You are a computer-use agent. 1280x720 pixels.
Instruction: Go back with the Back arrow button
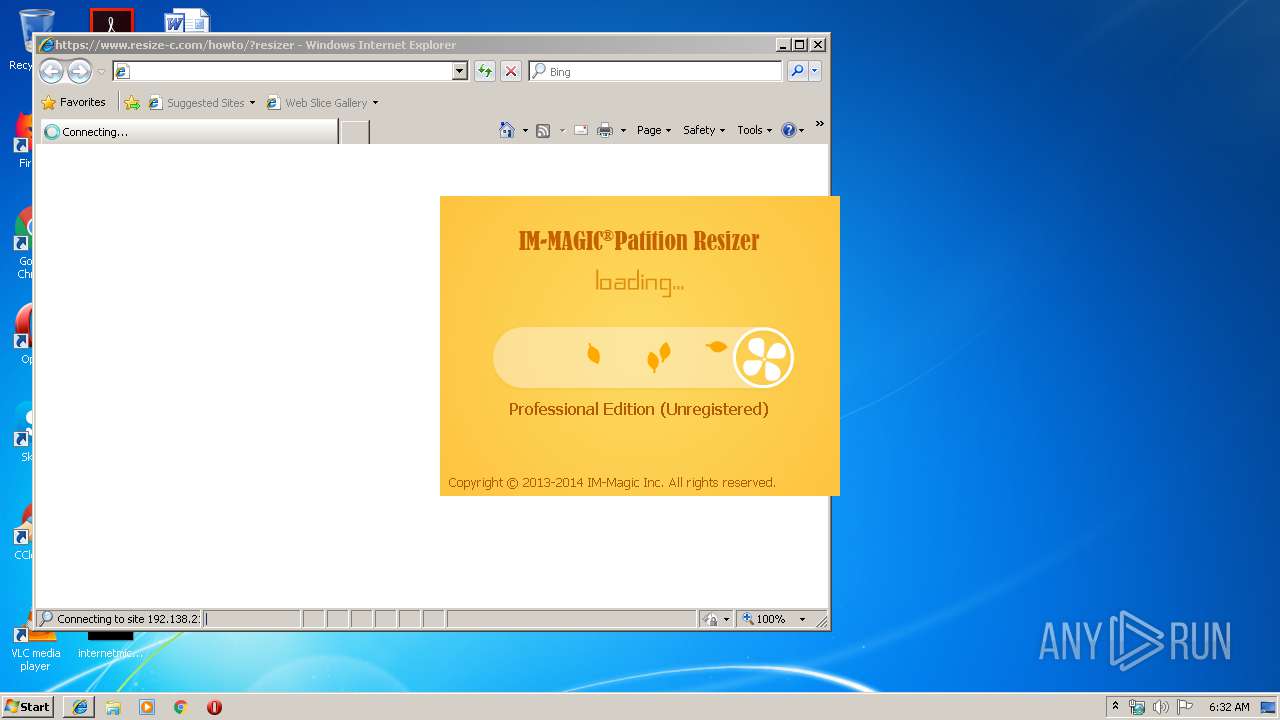tap(51, 71)
